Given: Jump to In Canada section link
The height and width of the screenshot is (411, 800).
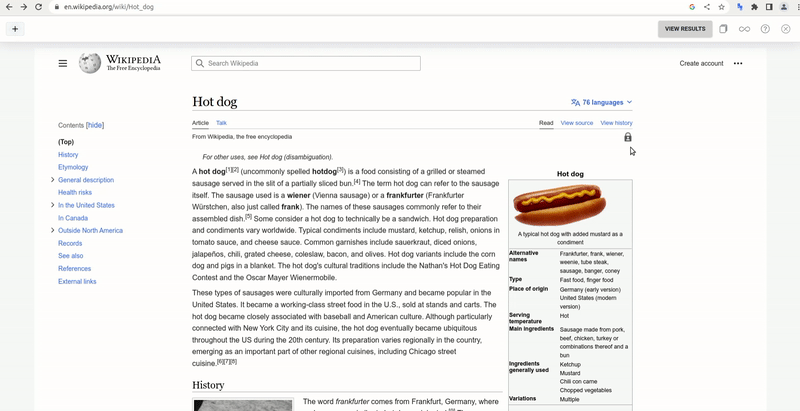Looking at the screenshot, I should [x=73, y=218].
